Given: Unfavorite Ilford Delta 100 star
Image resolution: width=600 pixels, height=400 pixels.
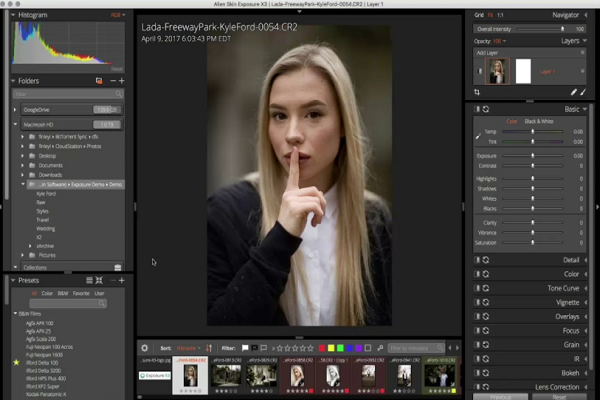Looking at the screenshot, I should [16, 362].
